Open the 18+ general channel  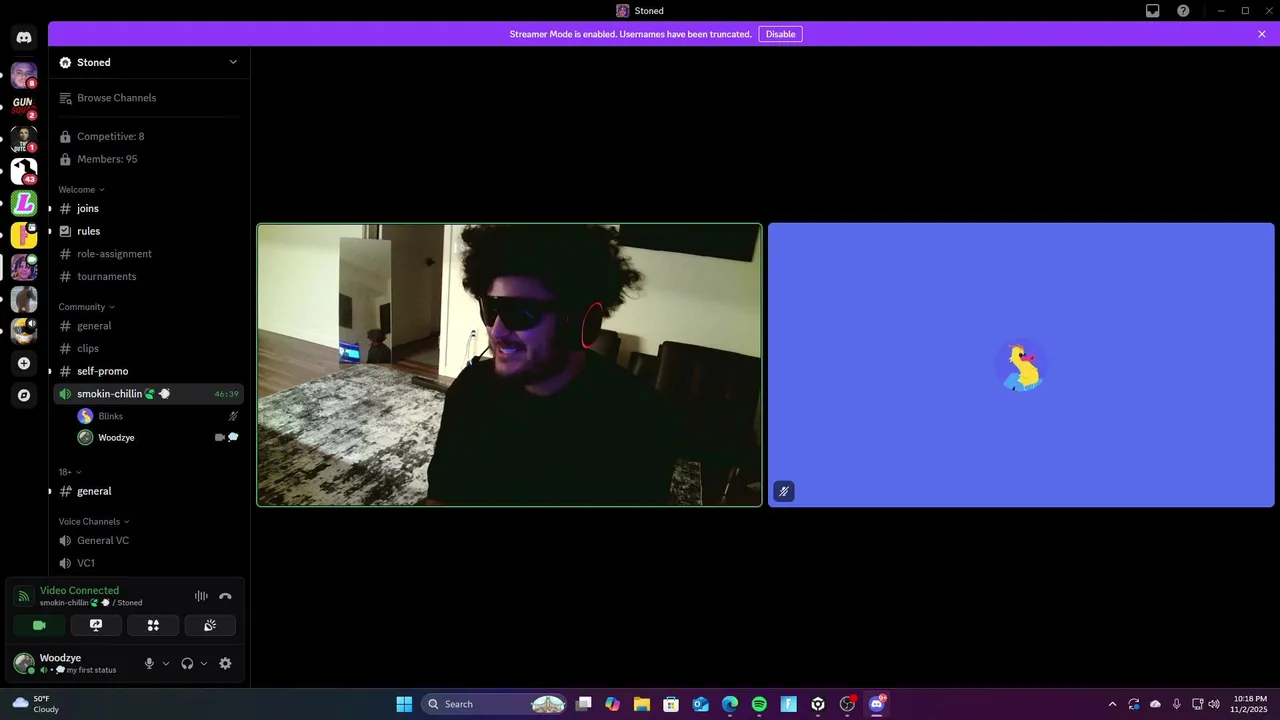pos(148,491)
